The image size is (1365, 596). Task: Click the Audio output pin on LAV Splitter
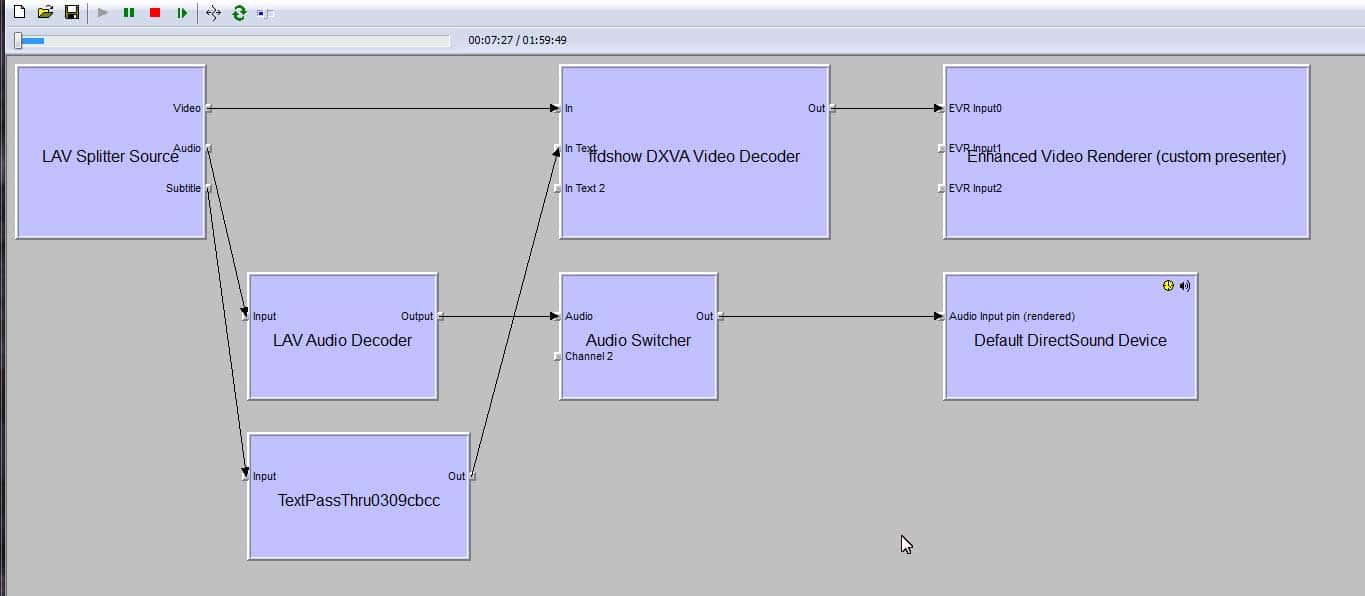208,148
